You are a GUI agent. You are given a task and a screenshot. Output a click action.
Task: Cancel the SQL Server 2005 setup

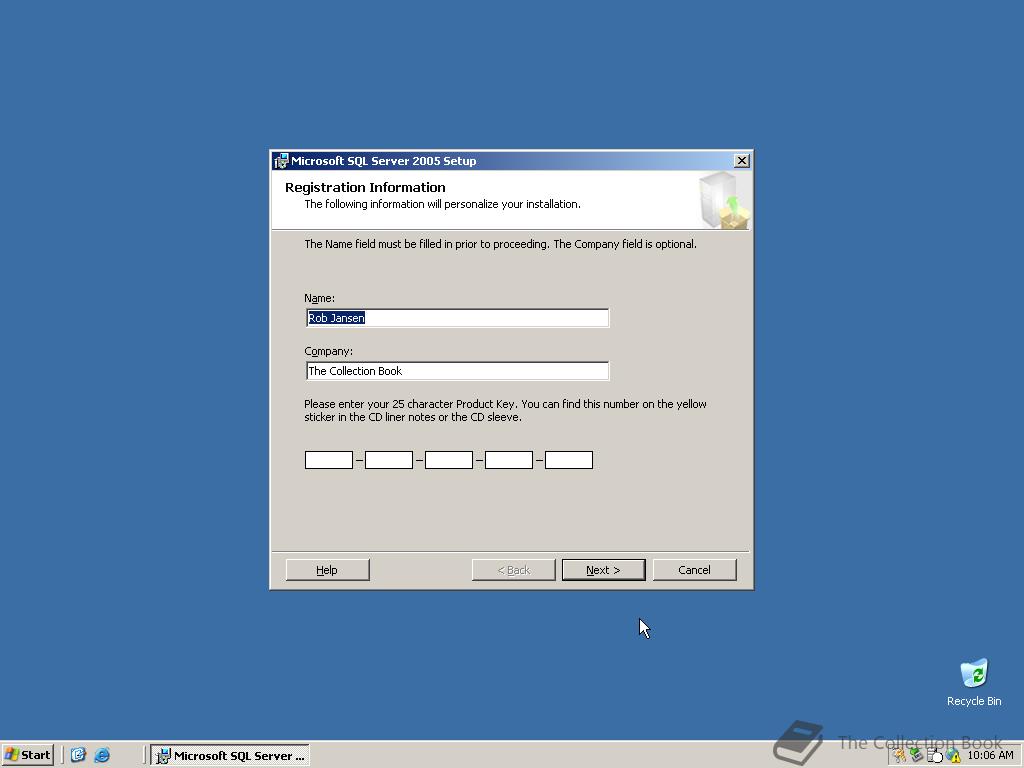tap(694, 569)
